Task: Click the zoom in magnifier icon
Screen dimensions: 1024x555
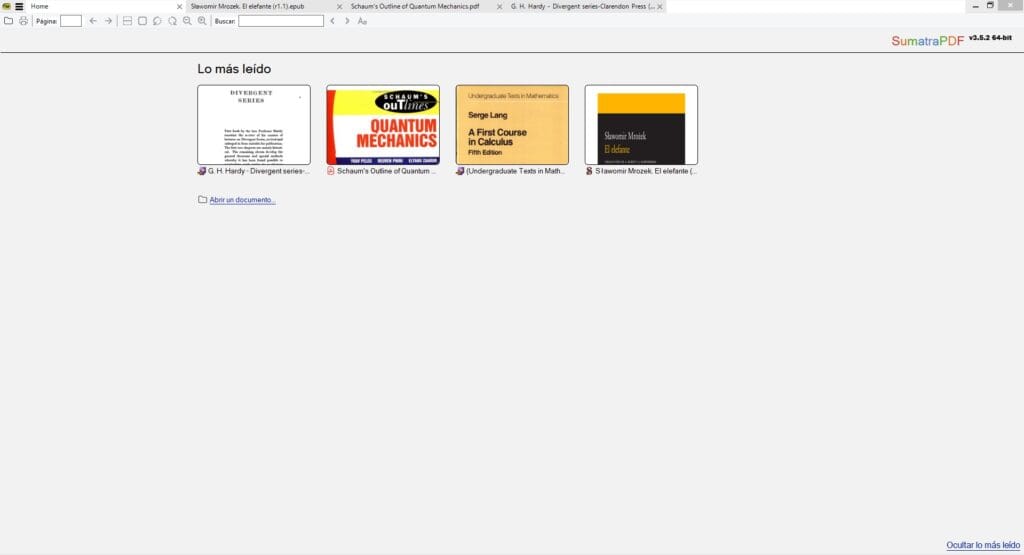Action: (202, 21)
